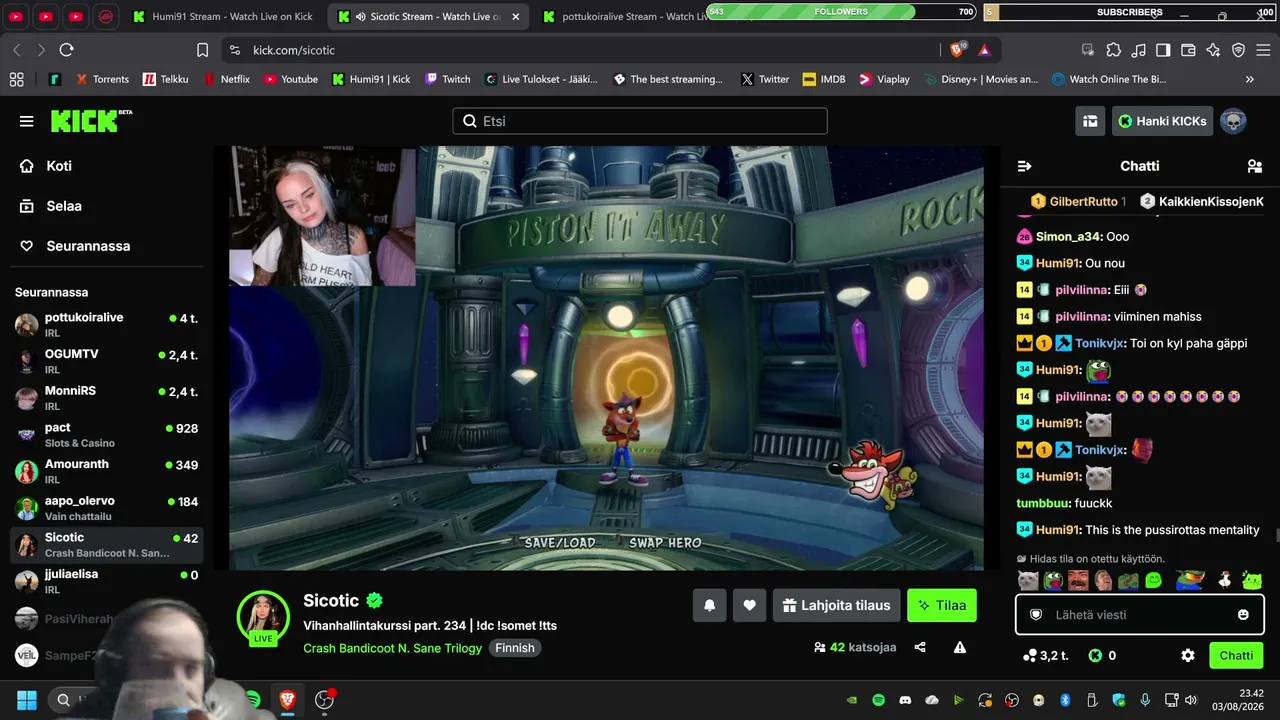The width and height of the screenshot is (1280, 720).
Task: Click the Lähetä viesti chat input
Action: tap(1139, 615)
